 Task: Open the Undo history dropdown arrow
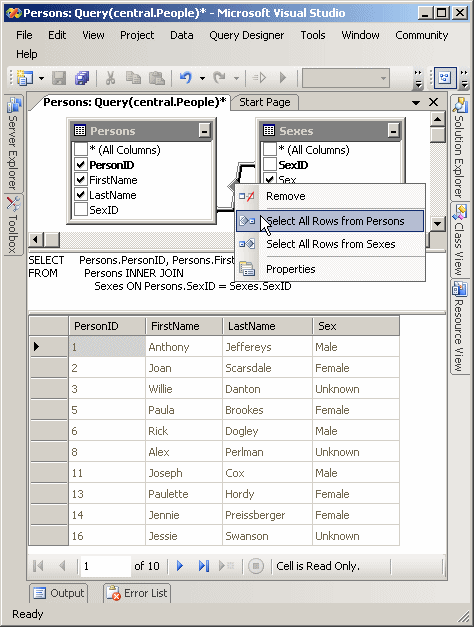[202, 78]
